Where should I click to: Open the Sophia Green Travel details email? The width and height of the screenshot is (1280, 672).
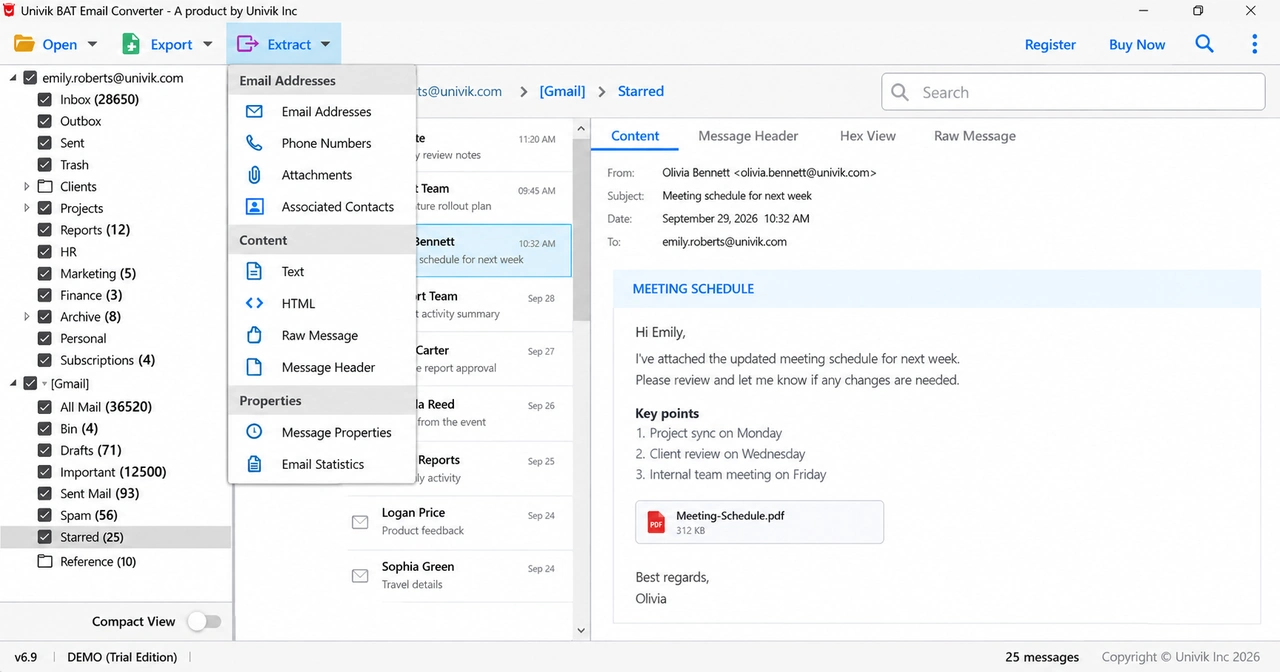pyautogui.click(x=460, y=575)
